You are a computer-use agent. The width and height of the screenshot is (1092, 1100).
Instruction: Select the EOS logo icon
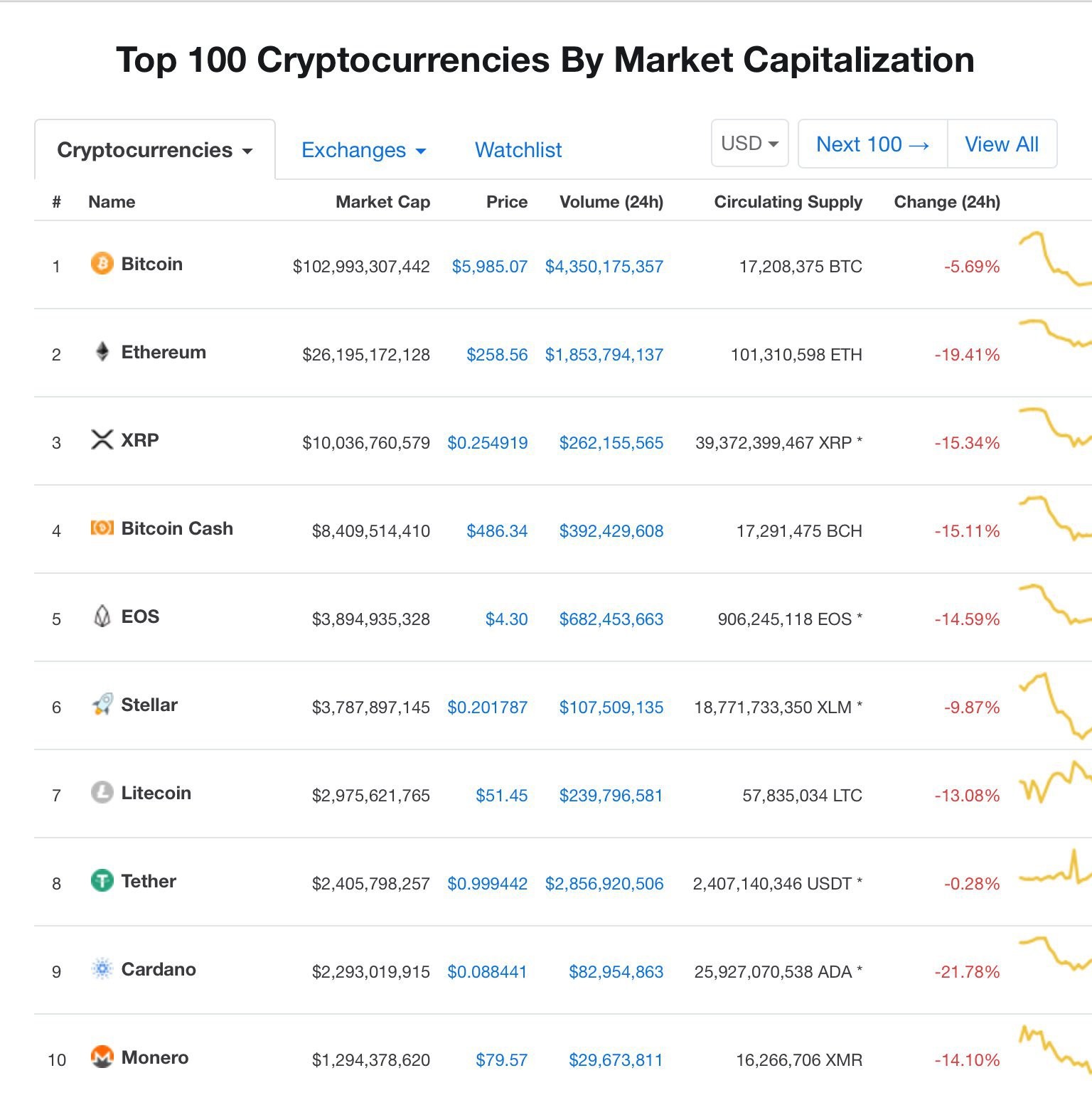click(102, 616)
